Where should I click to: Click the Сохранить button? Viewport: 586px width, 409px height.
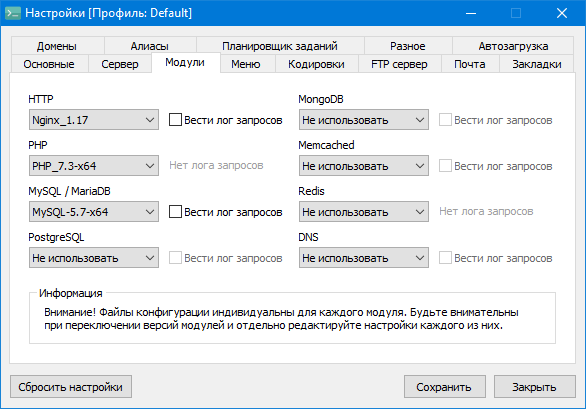click(x=445, y=387)
